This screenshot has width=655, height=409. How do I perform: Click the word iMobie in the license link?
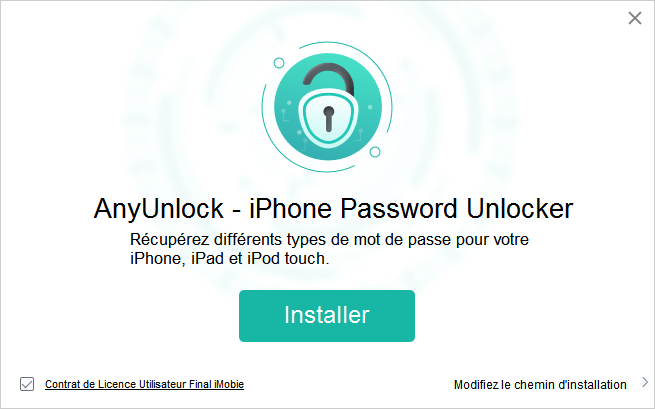tap(229, 384)
